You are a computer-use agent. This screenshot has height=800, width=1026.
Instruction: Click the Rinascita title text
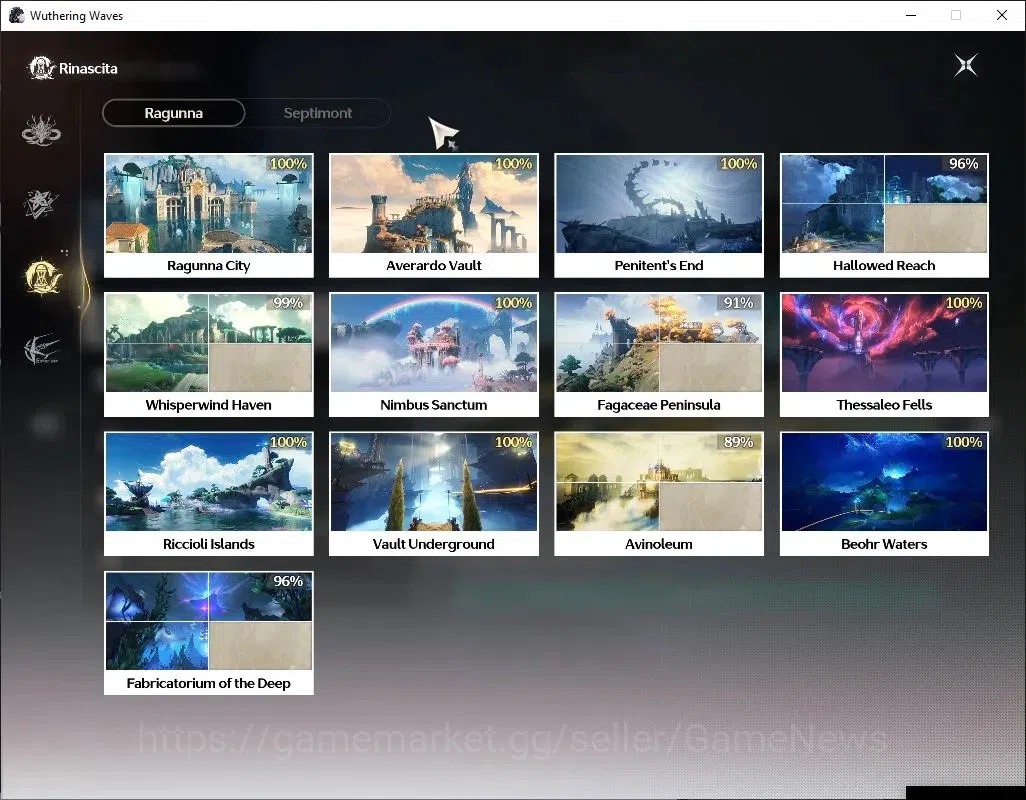pos(88,69)
